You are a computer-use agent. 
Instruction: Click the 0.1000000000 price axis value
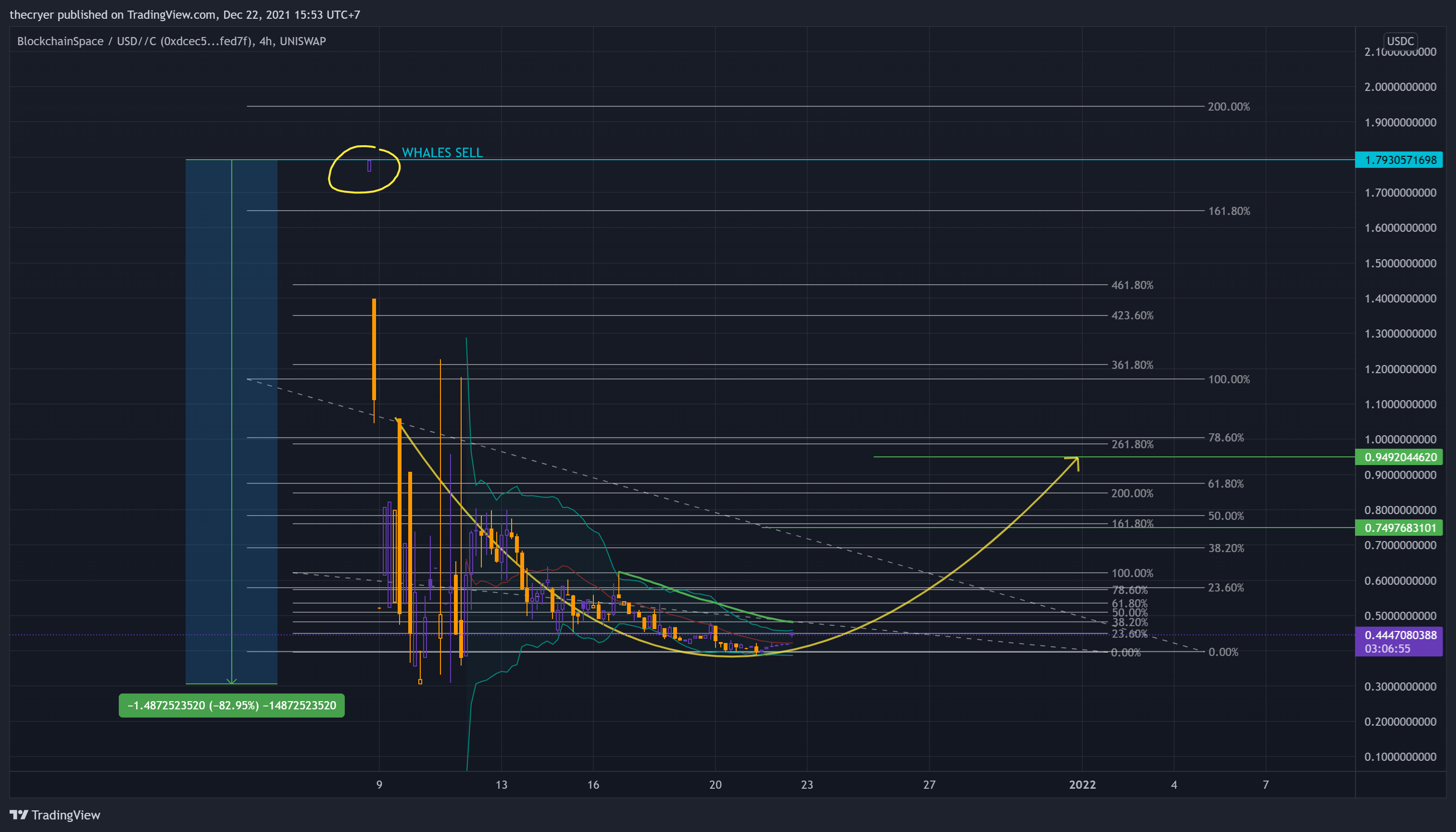1400,757
